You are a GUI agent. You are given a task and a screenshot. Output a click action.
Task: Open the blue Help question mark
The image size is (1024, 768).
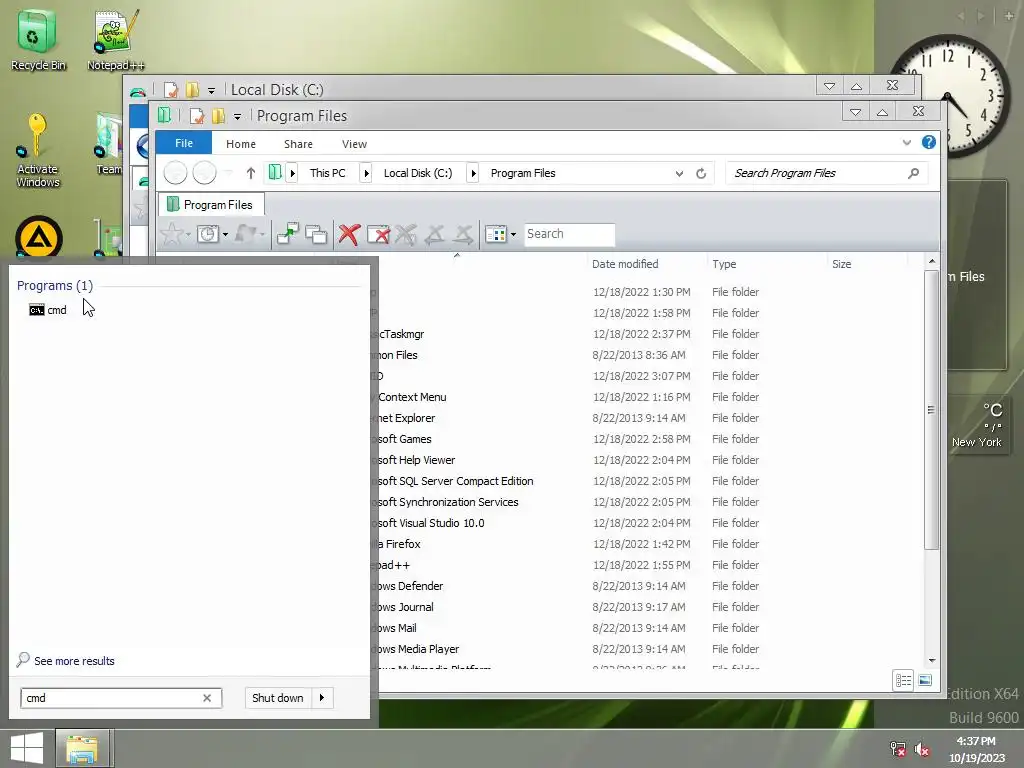[x=929, y=142]
